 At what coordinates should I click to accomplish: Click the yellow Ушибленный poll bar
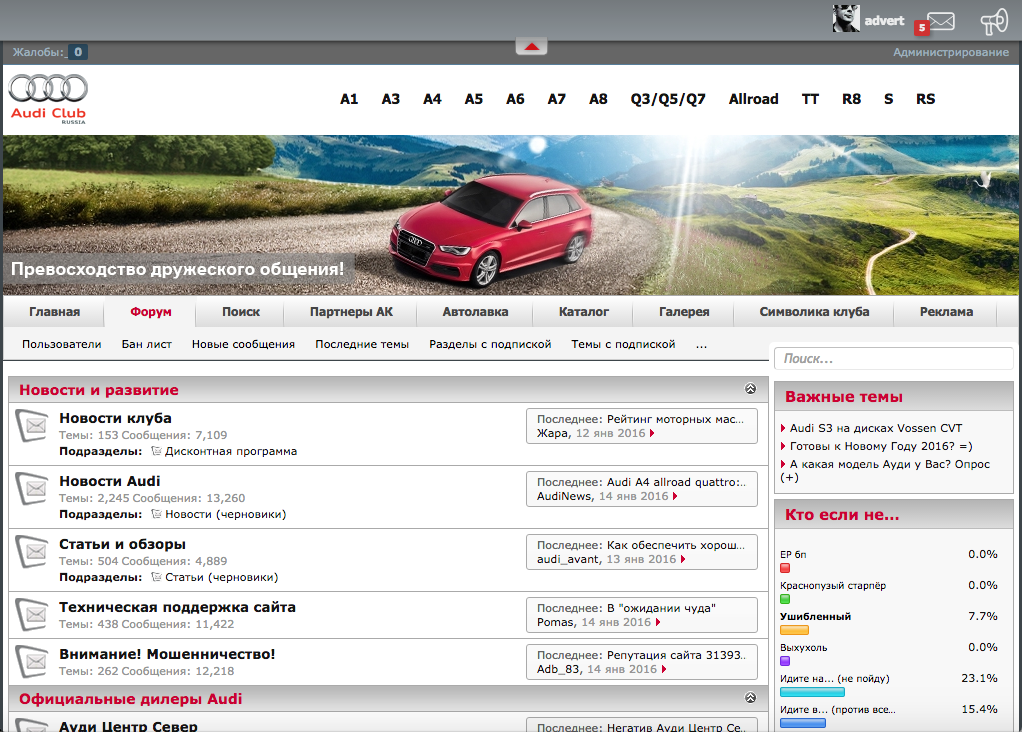click(x=793, y=630)
